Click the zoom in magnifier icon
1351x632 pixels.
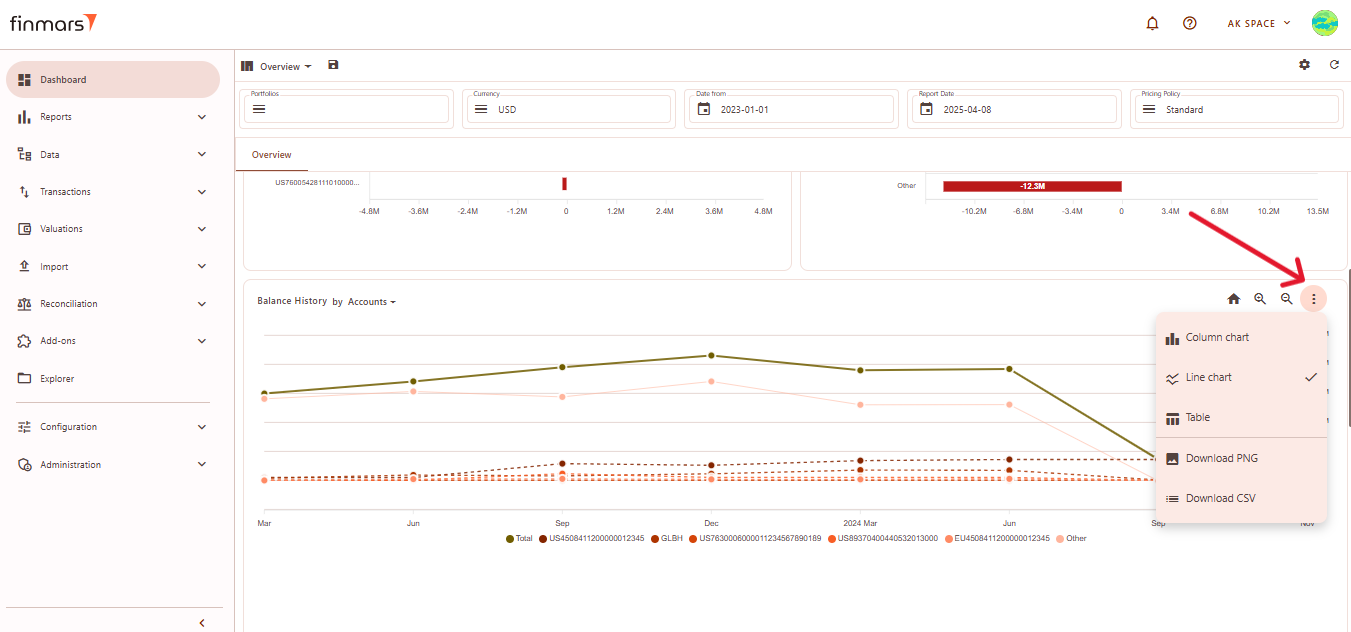click(1260, 299)
